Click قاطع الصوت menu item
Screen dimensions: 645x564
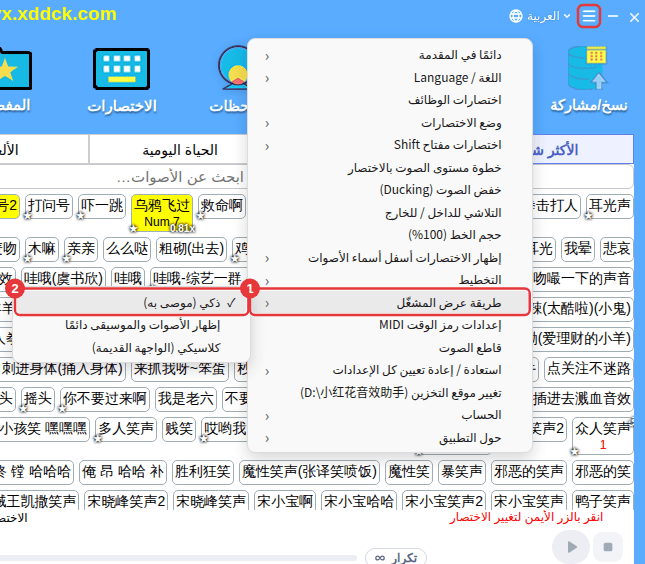click(x=390, y=348)
